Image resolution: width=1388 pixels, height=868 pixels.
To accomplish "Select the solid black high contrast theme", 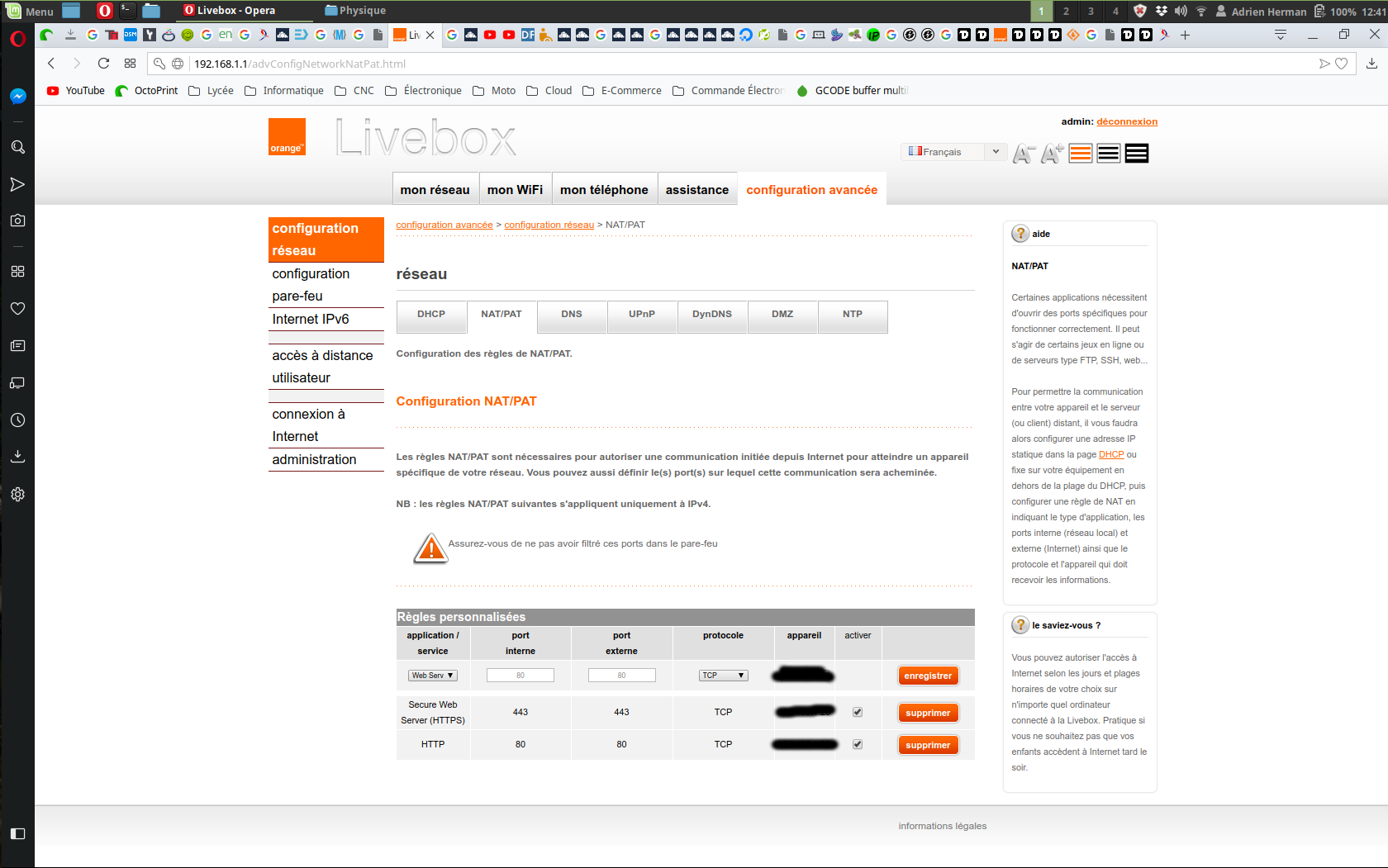I will pyautogui.click(x=1137, y=154).
